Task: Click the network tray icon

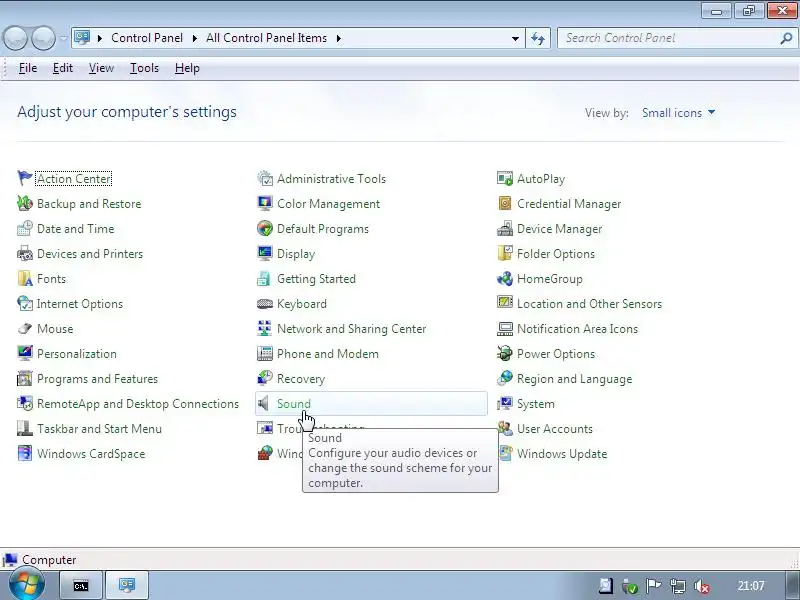Action: click(x=678, y=586)
